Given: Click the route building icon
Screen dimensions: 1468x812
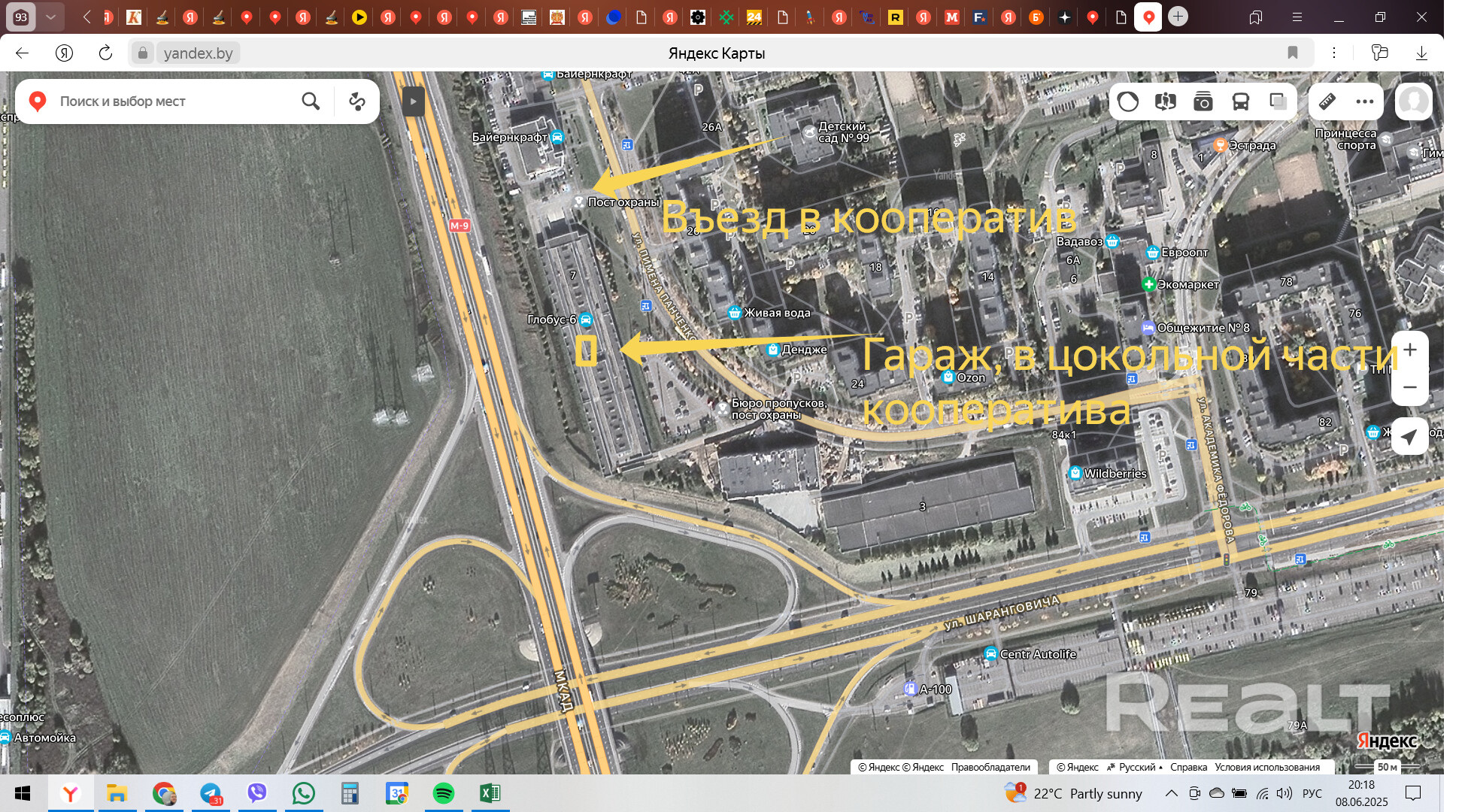Looking at the screenshot, I should click(x=357, y=101).
